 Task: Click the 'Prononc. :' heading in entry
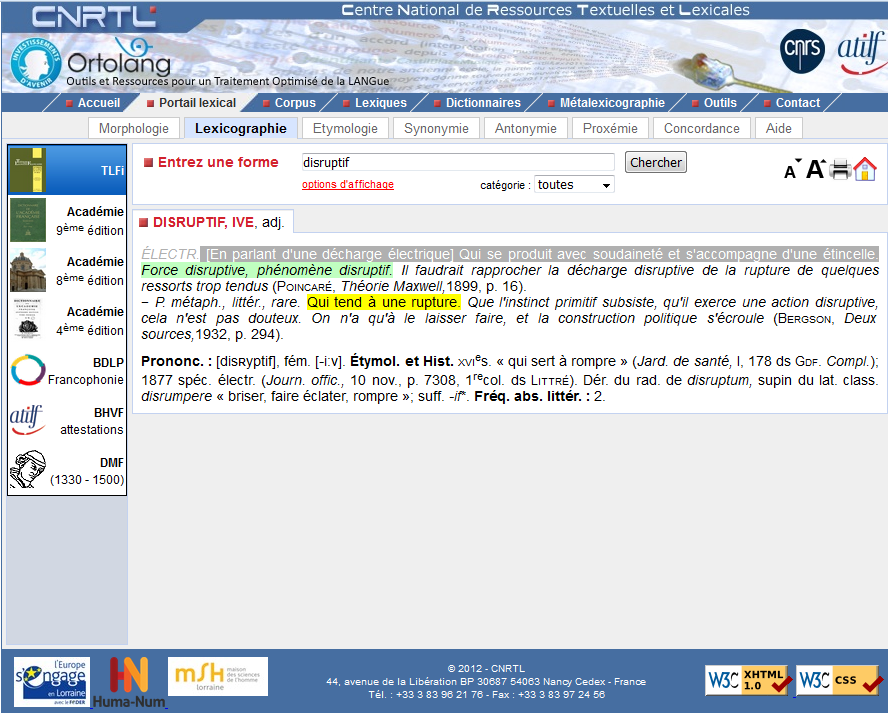[177, 361]
